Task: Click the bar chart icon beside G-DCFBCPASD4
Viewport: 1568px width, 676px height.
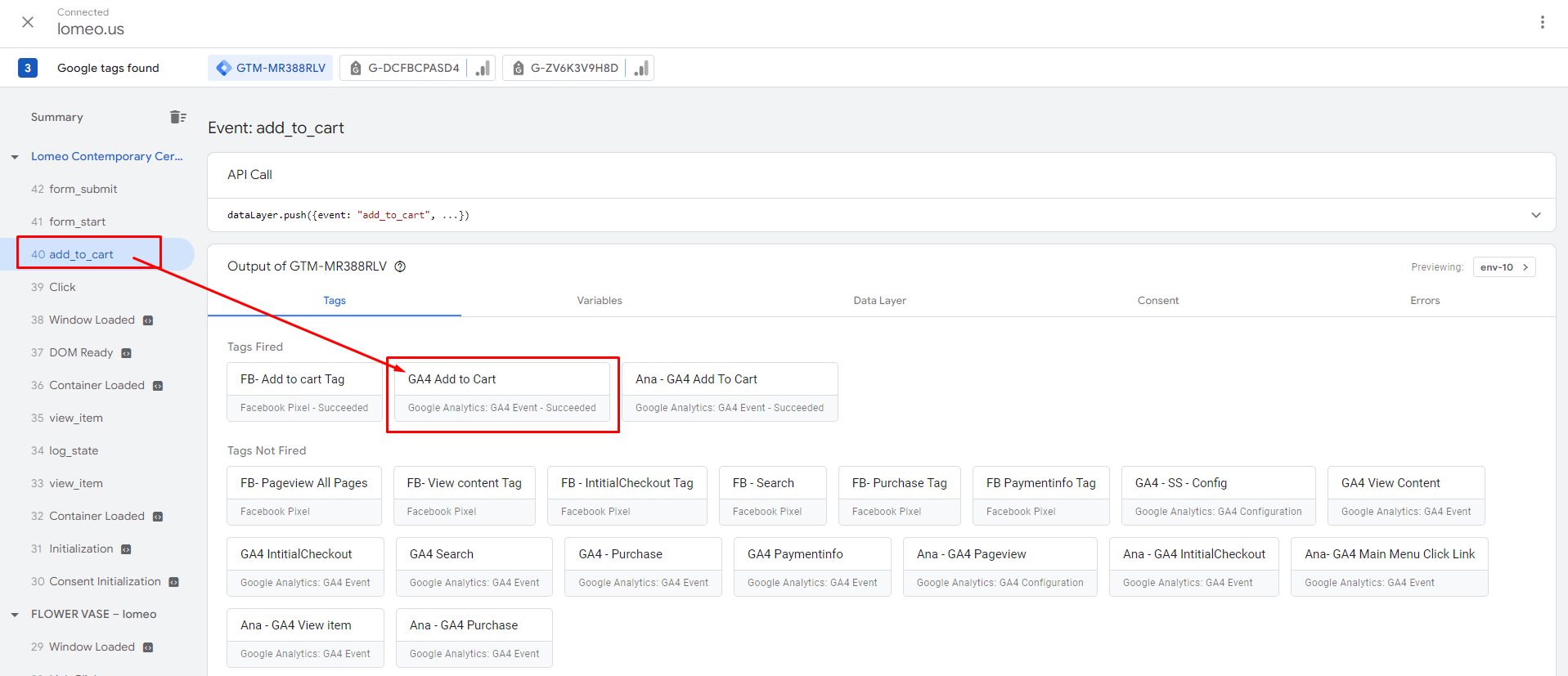Action: pyautogui.click(x=483, y=68)
